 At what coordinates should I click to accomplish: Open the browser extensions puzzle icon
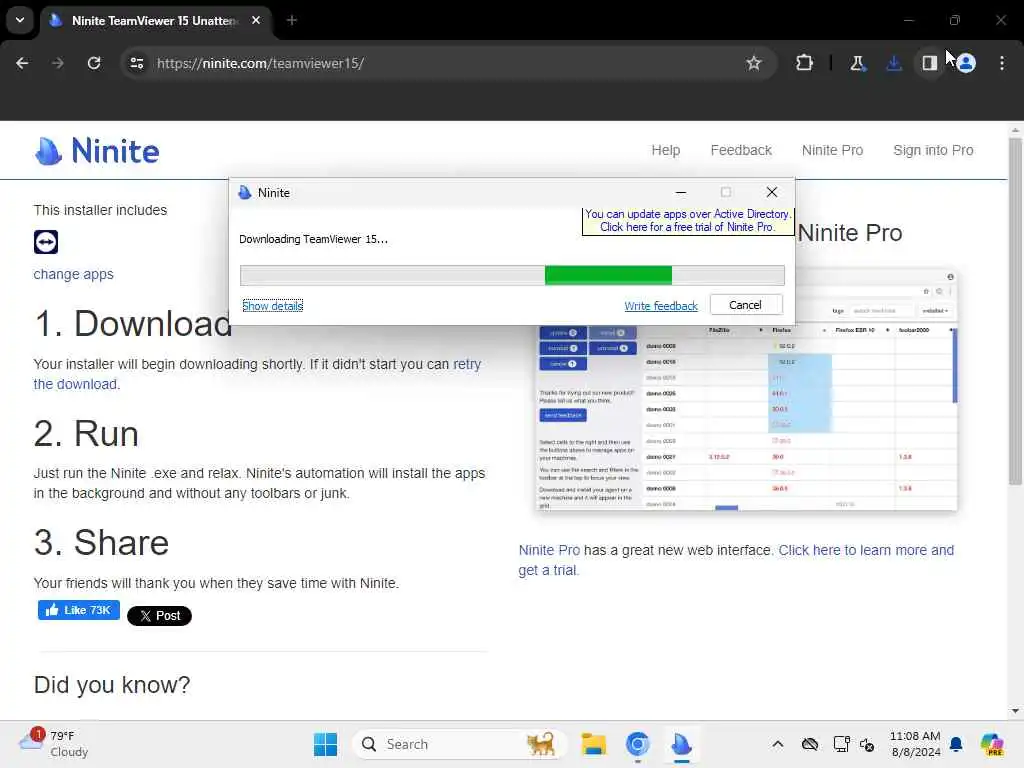(805, 63)
